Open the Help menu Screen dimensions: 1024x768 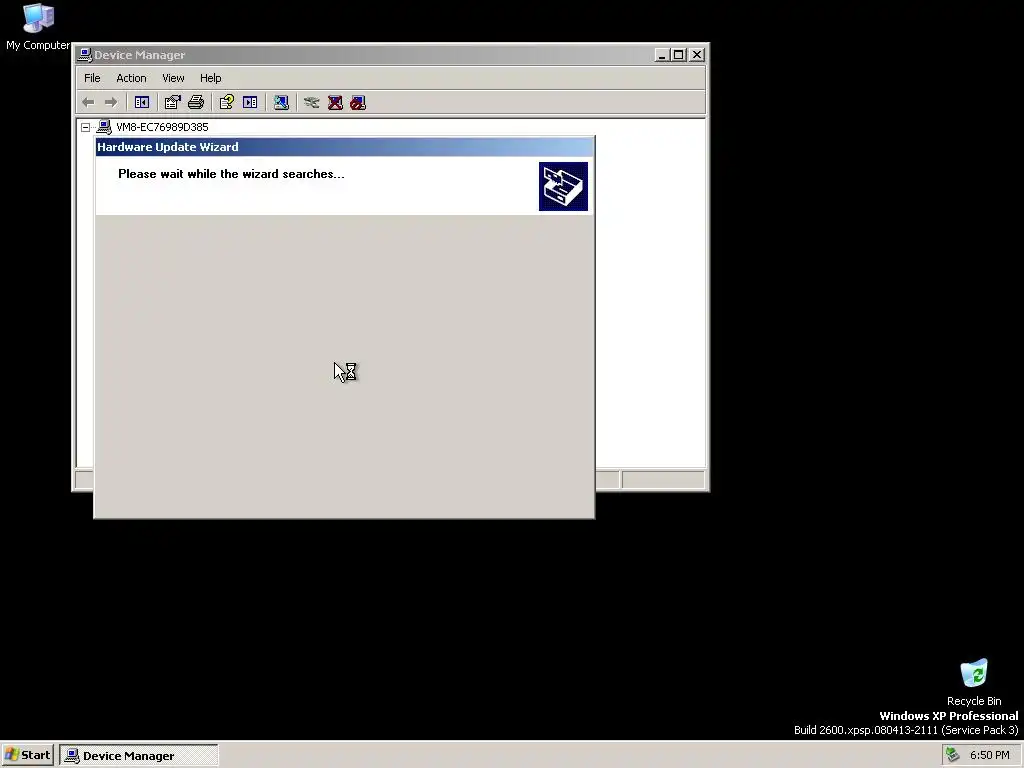(210, 78)
